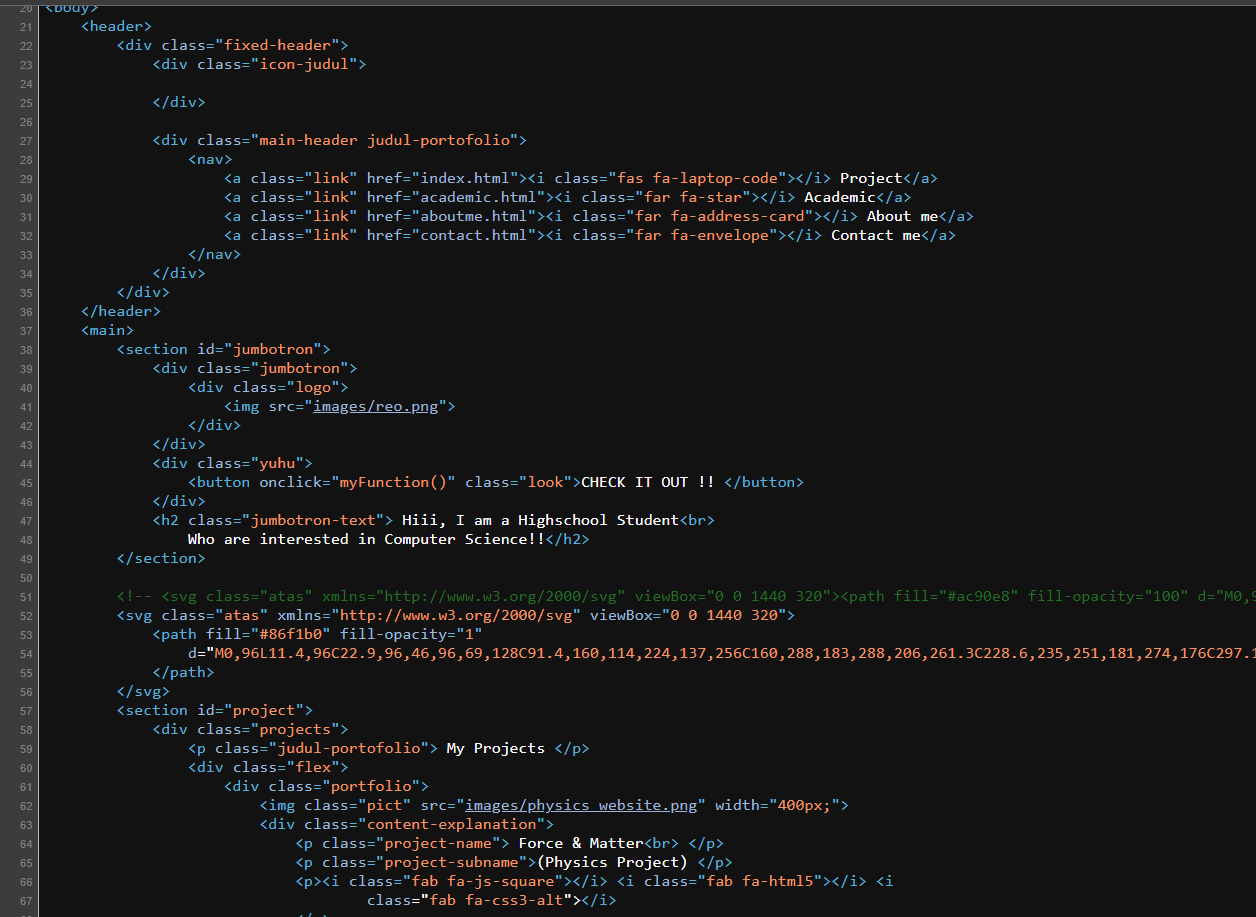Viewport: 1256px width, 917px height.
Task: Click the Force & Matter project name text
Action: tap(580, 843)
